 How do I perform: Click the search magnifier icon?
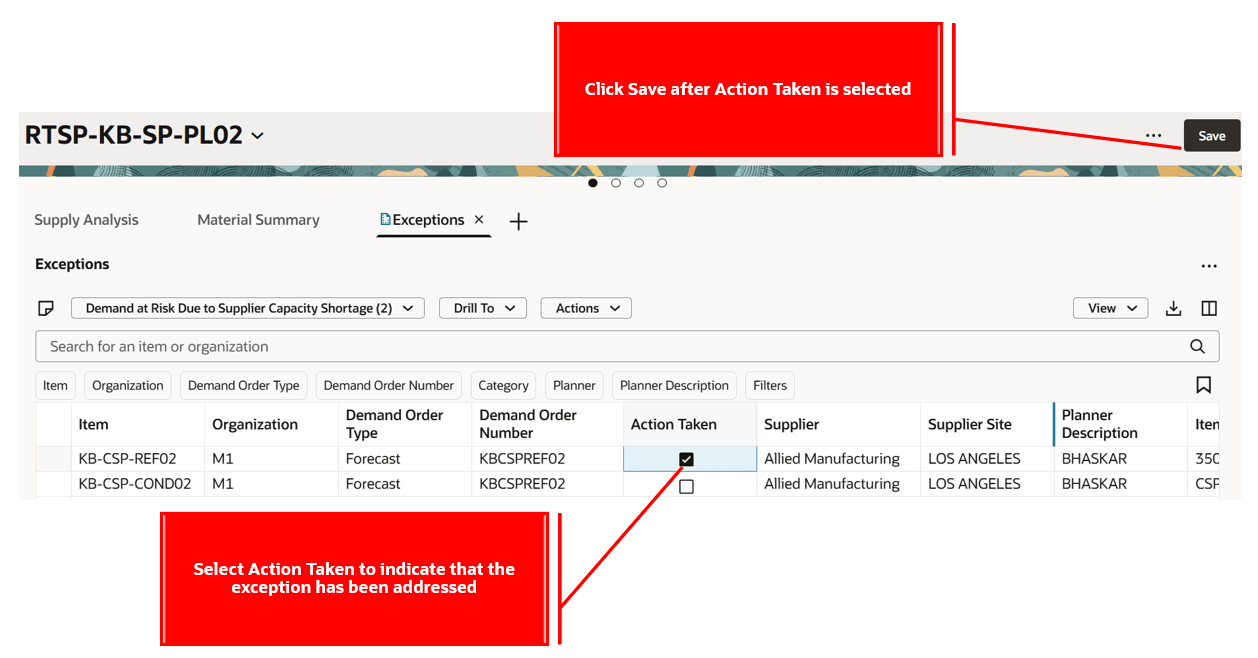tap(1197, 346)
